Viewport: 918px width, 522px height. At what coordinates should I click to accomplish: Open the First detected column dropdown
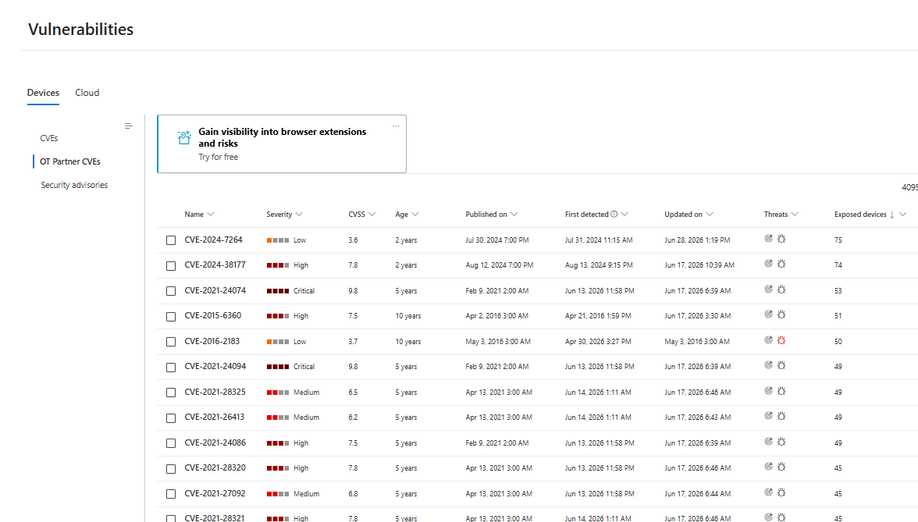coord(625,214)
